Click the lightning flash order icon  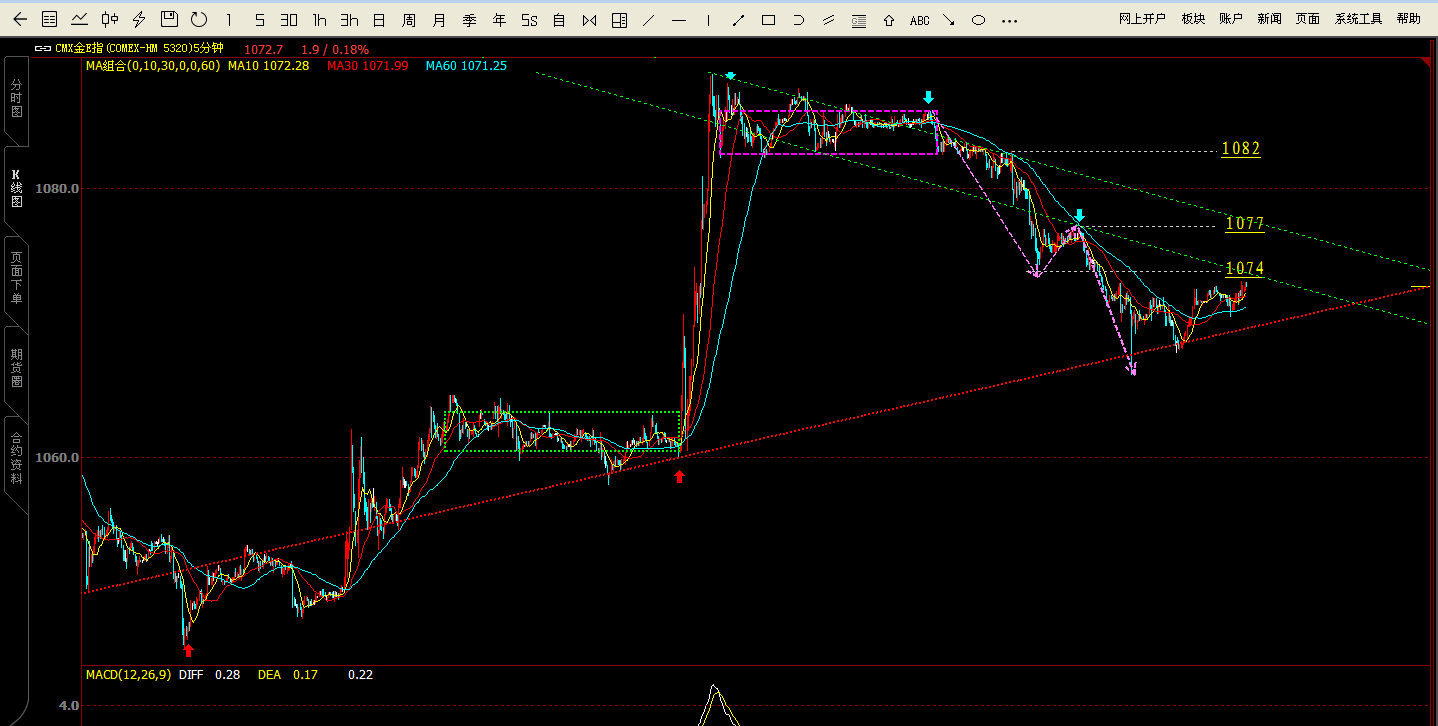point(139,19)
